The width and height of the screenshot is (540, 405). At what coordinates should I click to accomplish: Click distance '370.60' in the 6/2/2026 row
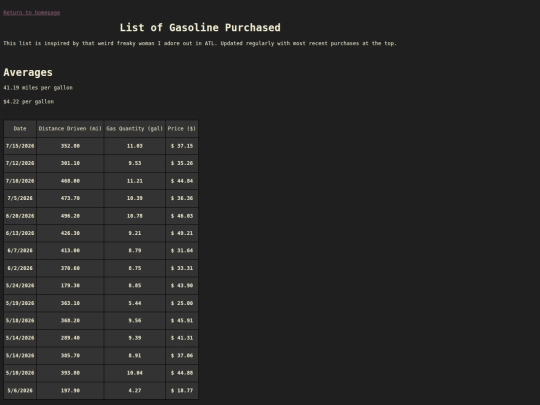[x=70, y=268]
